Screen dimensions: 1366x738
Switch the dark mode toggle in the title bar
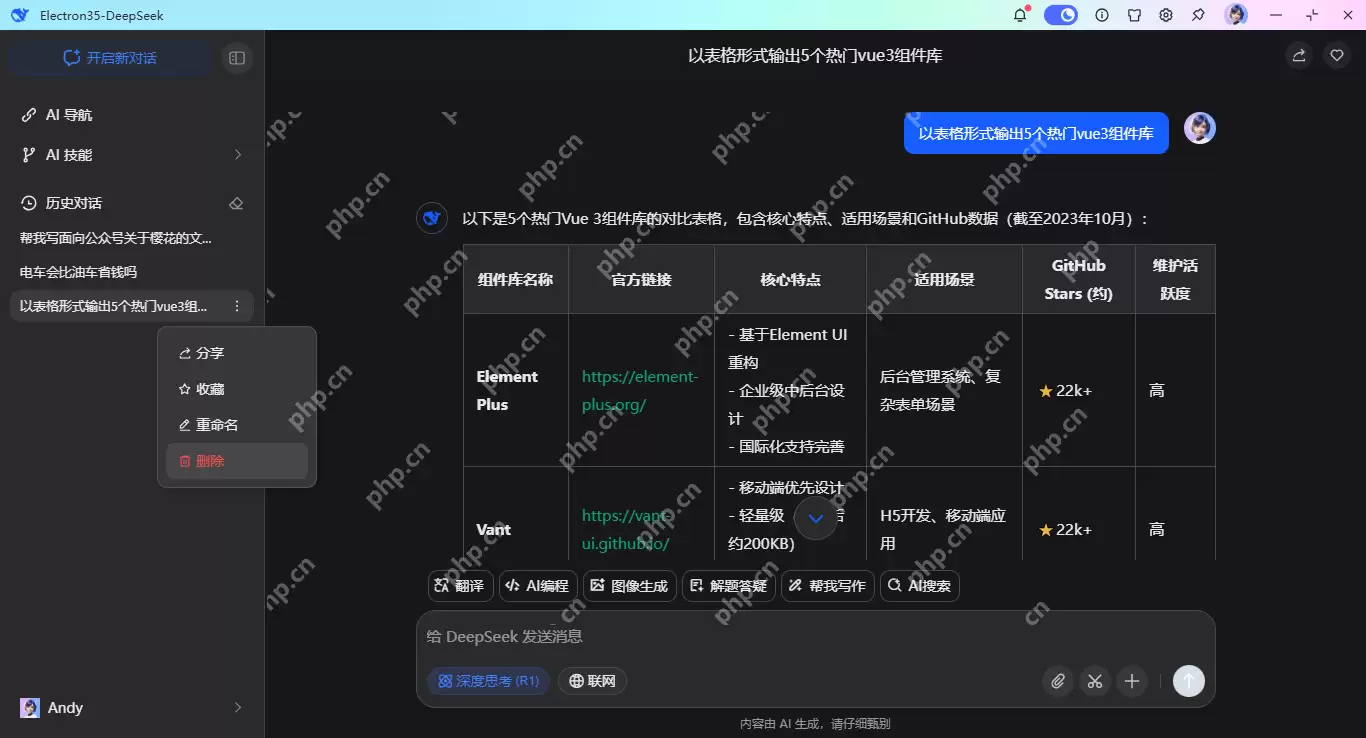[x=1060, y=15]
